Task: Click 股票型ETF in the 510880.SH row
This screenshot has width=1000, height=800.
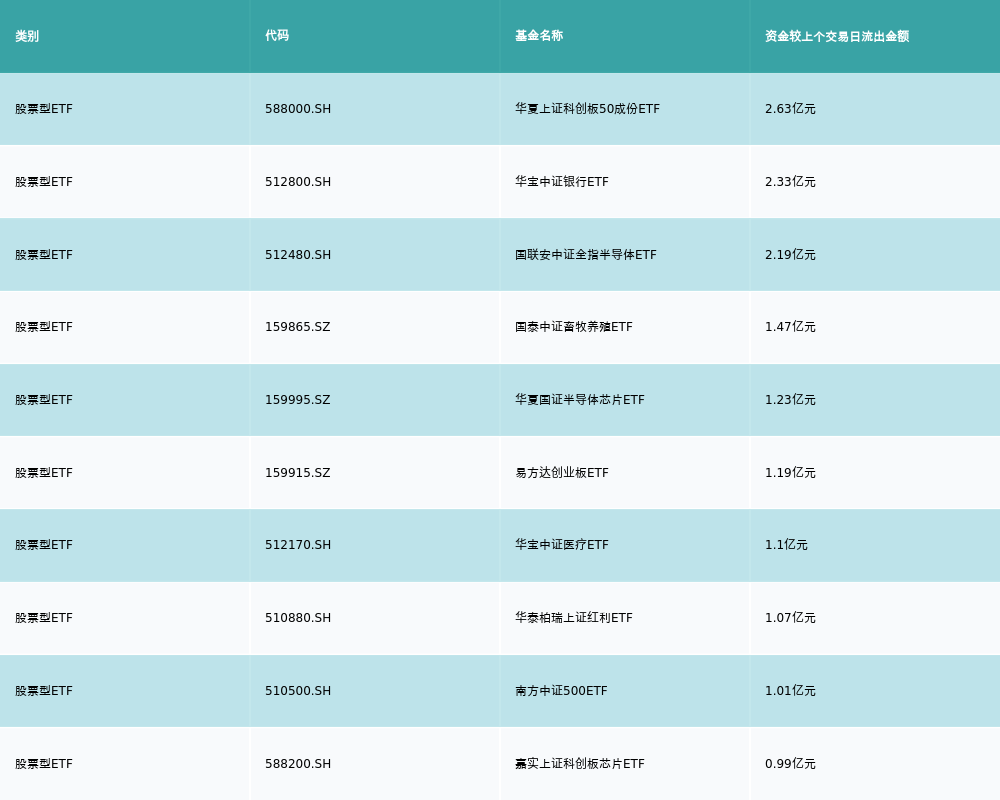Action: (x=44, y=618)
